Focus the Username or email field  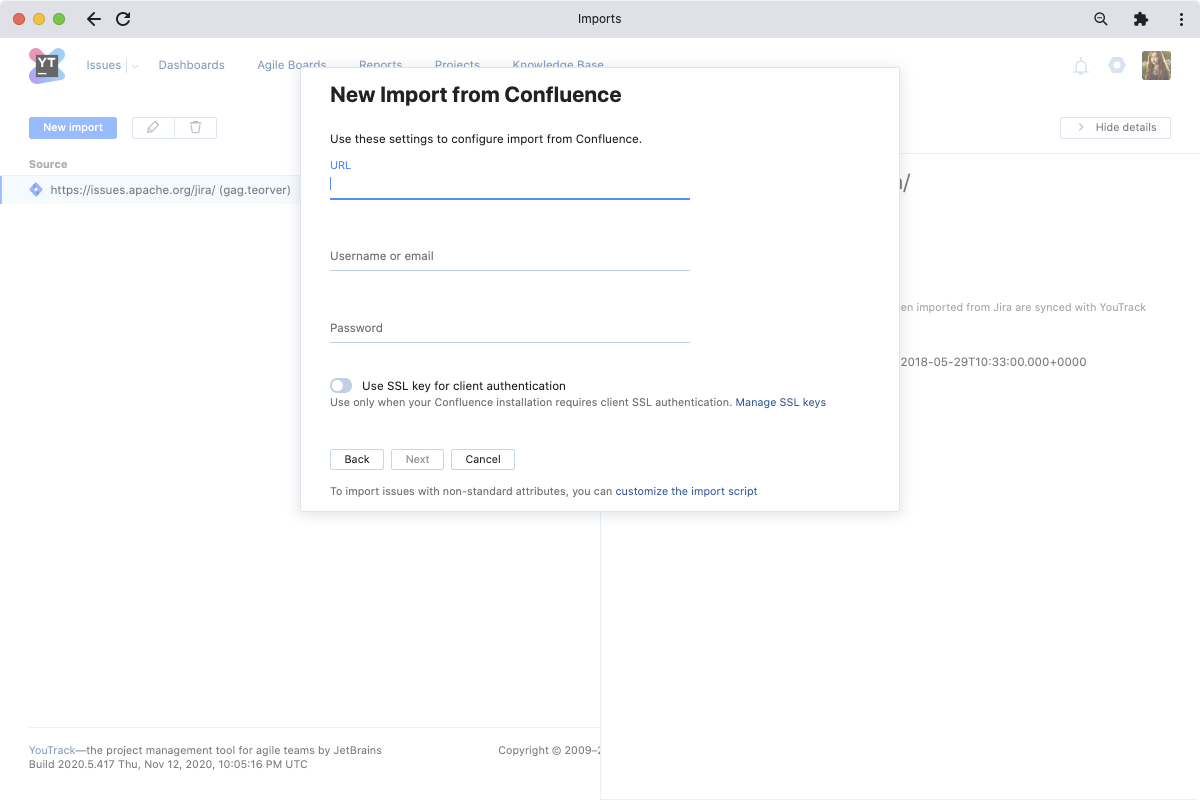510,257
